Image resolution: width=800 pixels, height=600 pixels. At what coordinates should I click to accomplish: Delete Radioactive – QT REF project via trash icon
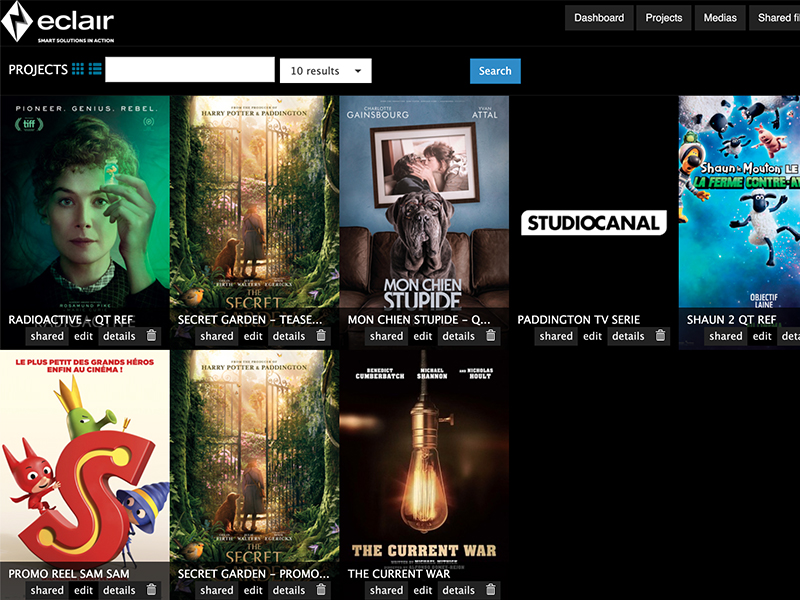click(x=152, y=336)
